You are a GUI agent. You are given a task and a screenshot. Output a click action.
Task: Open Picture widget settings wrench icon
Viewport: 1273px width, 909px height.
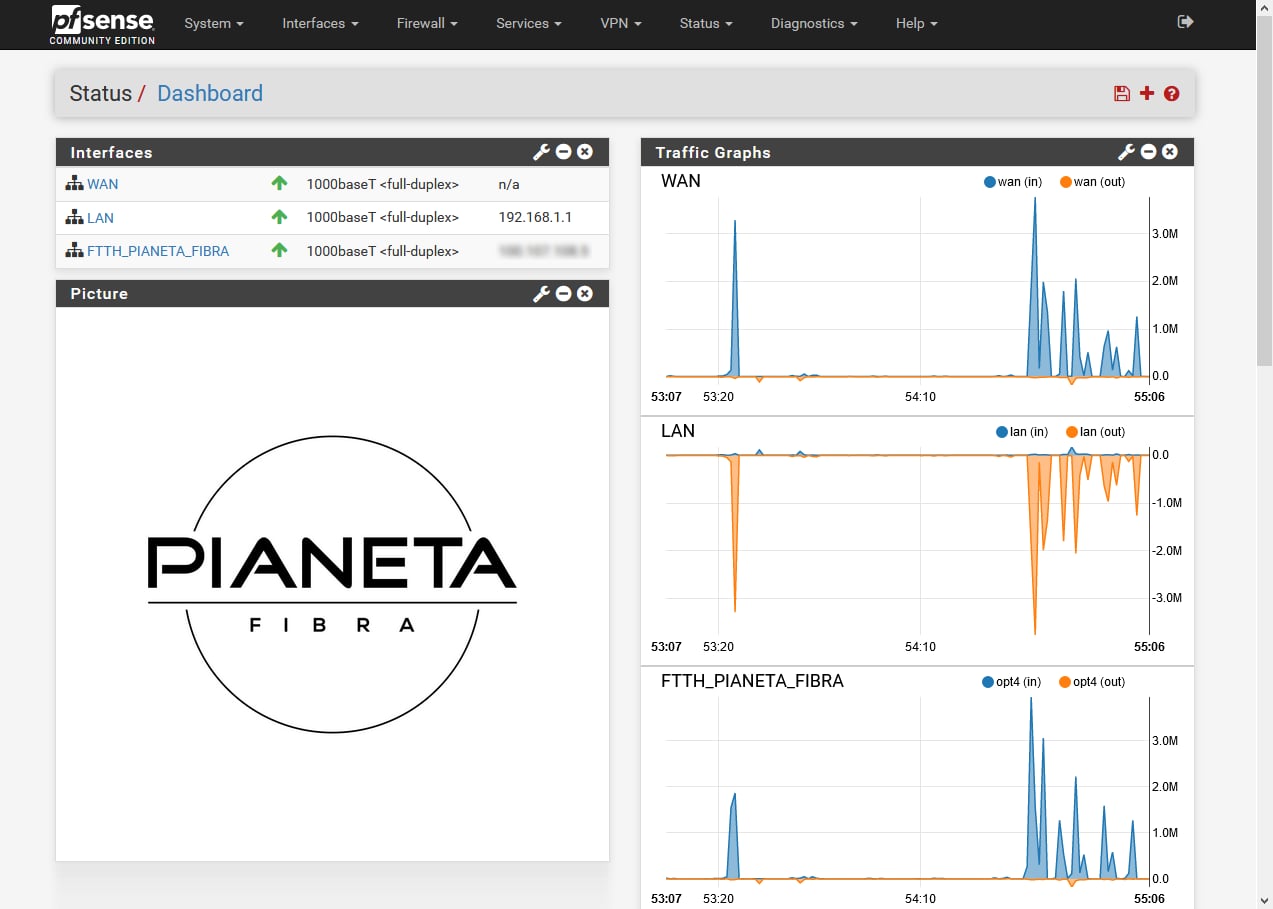click(x=541, y=293)
